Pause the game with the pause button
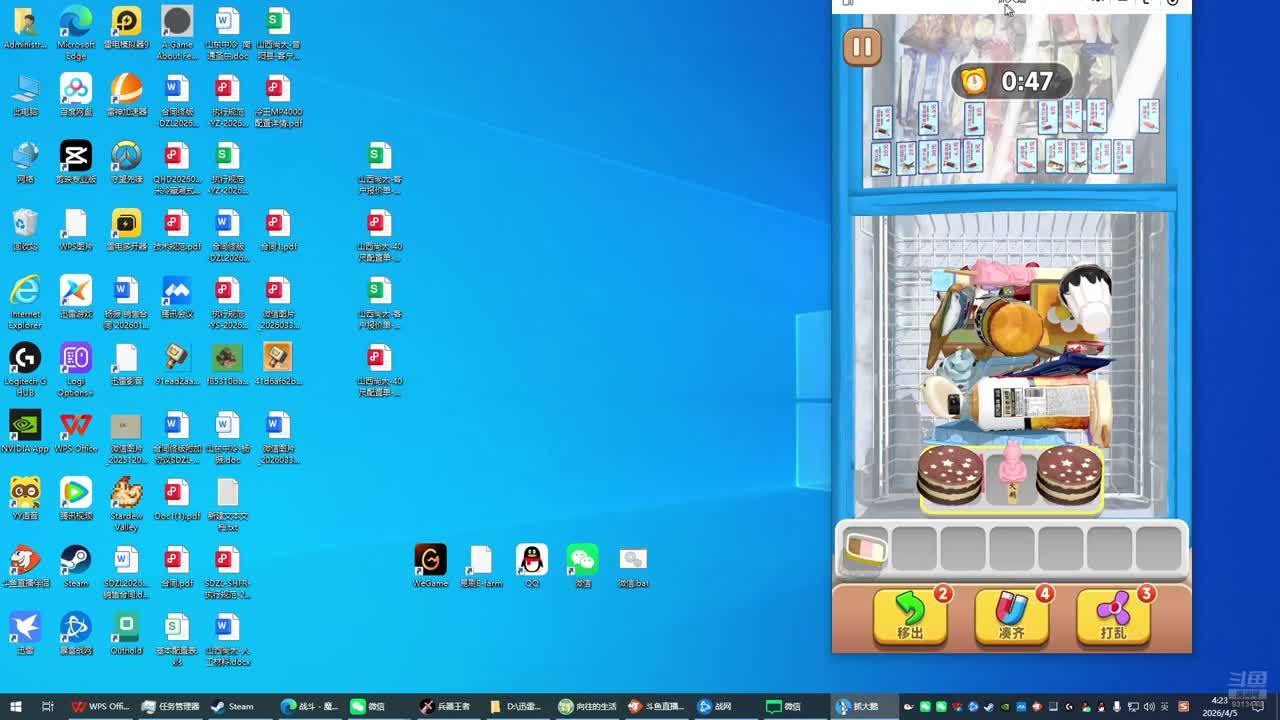Viewport: 1280px width, 720px height. click(x=862, y=48)
